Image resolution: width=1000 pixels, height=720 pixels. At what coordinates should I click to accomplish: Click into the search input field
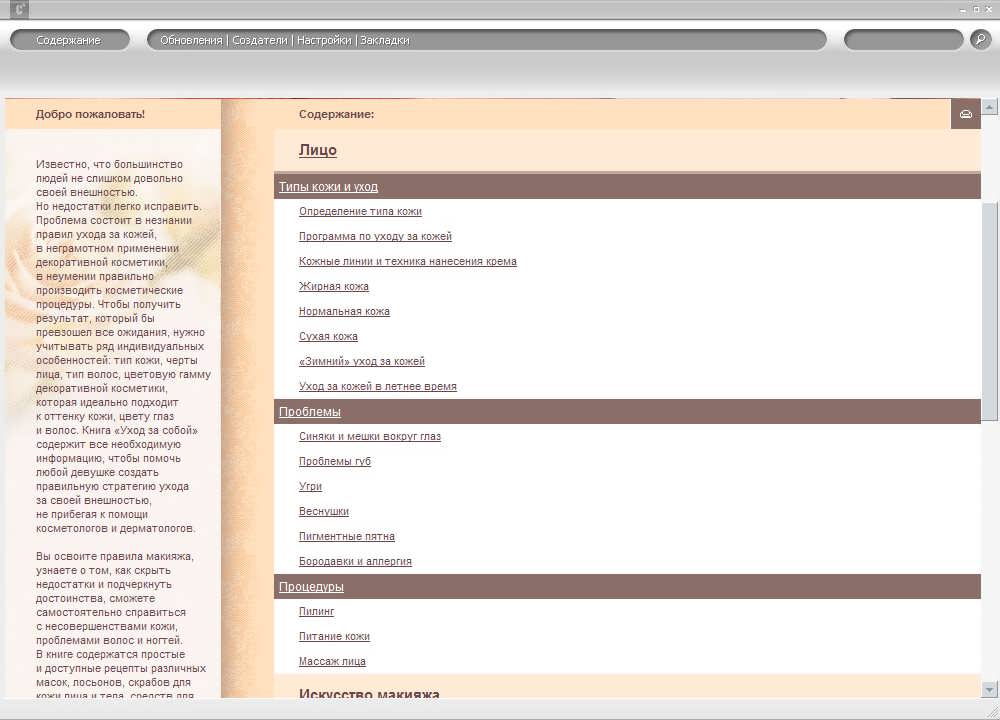coord(903,40)
